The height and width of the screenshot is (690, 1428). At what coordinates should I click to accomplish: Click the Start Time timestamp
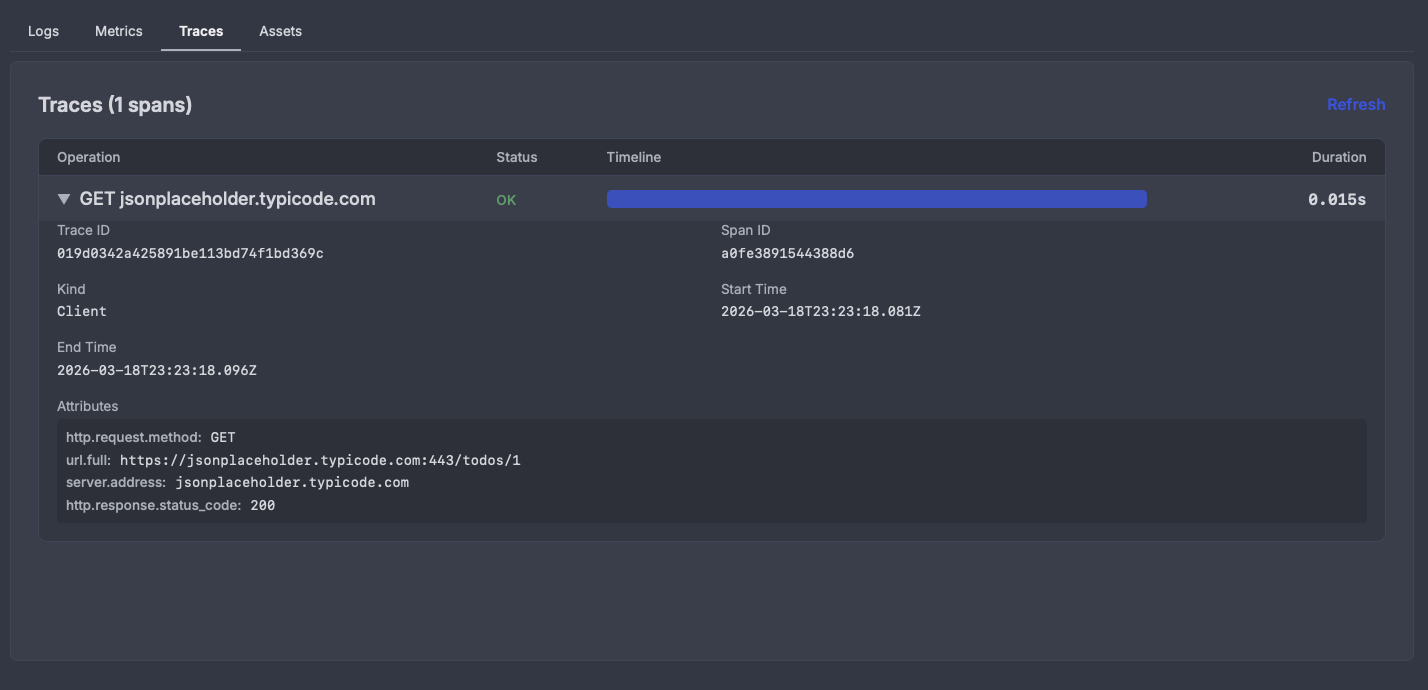[820, 311]
